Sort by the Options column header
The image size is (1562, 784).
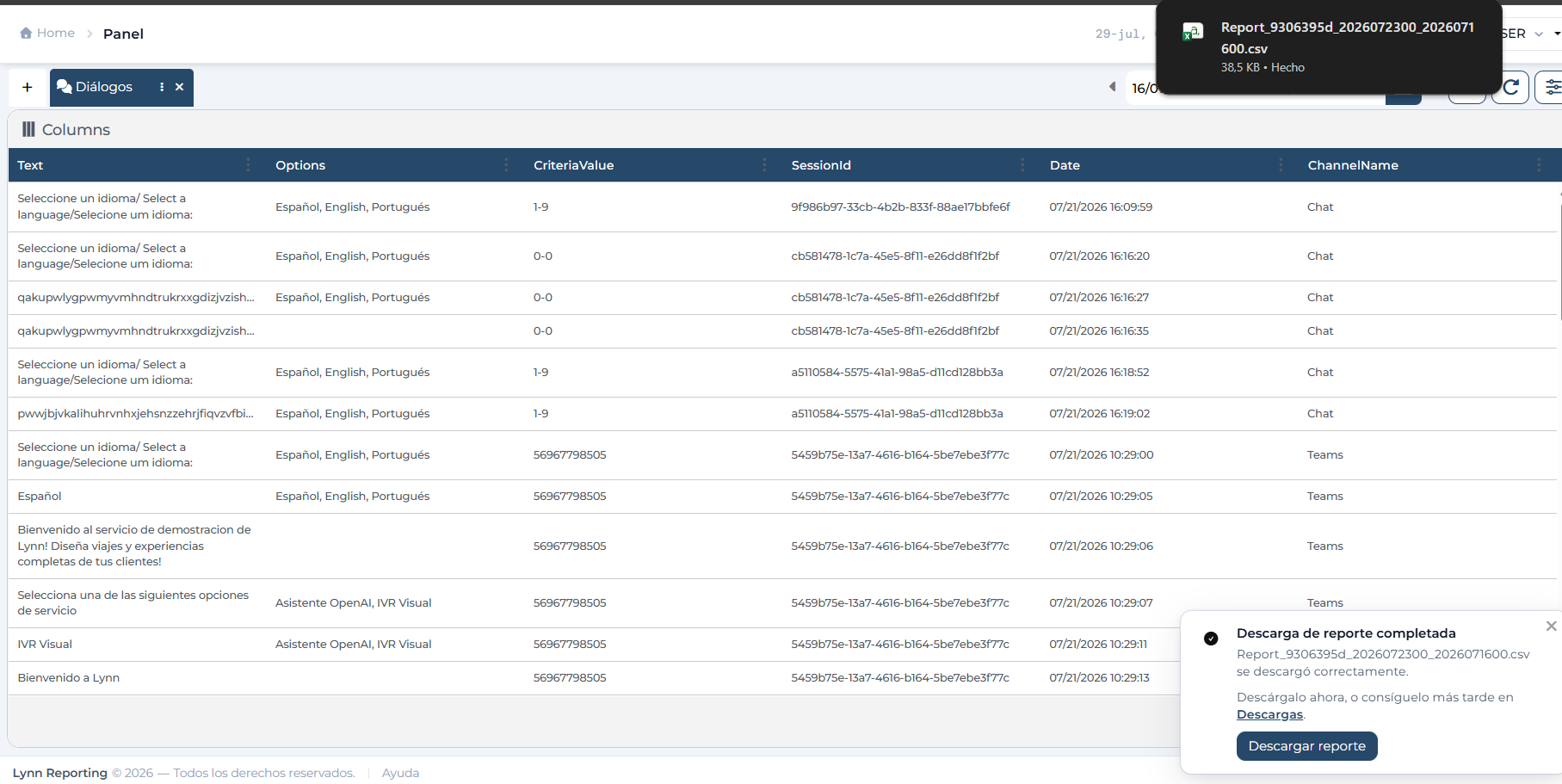[x=300, y=165]
